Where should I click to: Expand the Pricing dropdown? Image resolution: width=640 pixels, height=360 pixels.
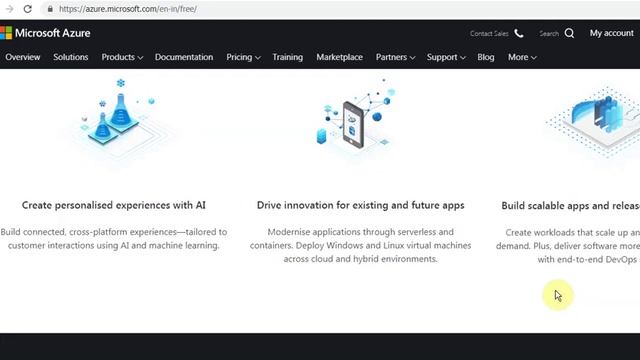243,57
